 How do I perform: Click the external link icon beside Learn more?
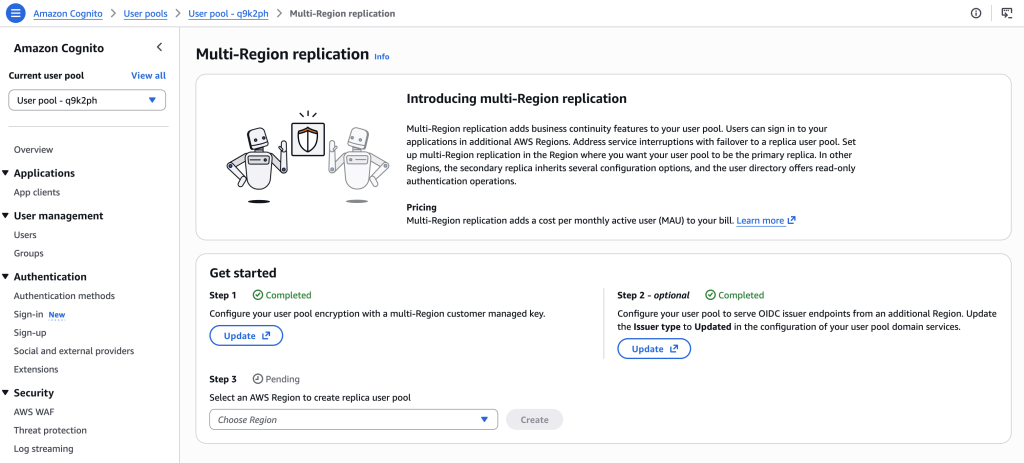pos(792,221)
